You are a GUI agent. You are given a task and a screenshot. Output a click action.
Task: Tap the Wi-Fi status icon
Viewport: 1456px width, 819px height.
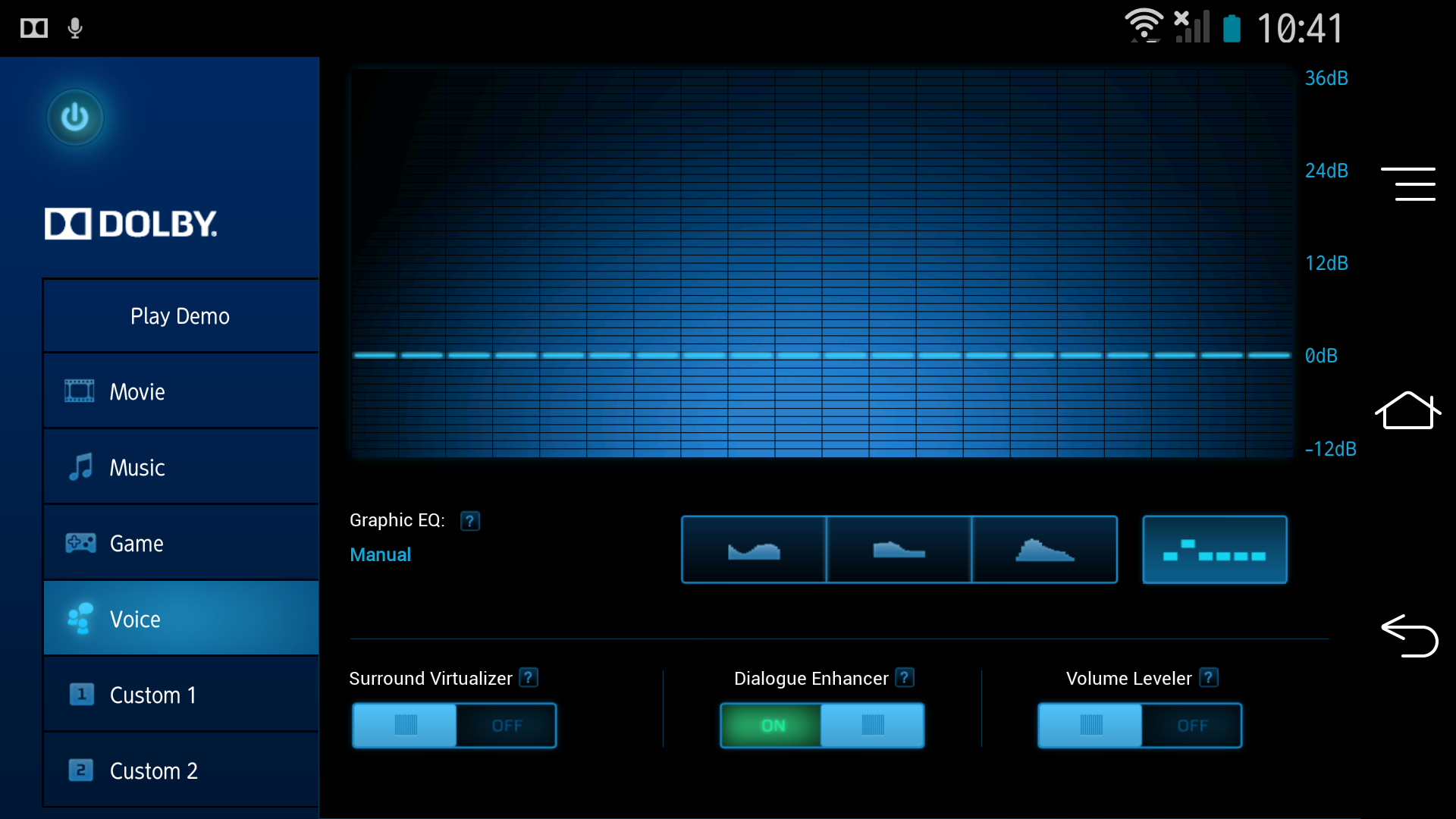[1144, 26]
